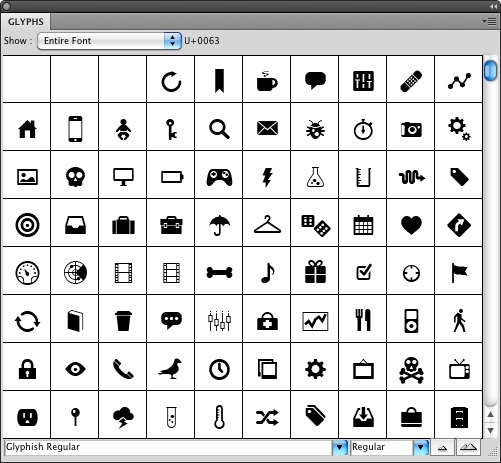This screenshot has height=463, width=501.
Task: Select the smartphone glyph
Action: tap(75, 129)
